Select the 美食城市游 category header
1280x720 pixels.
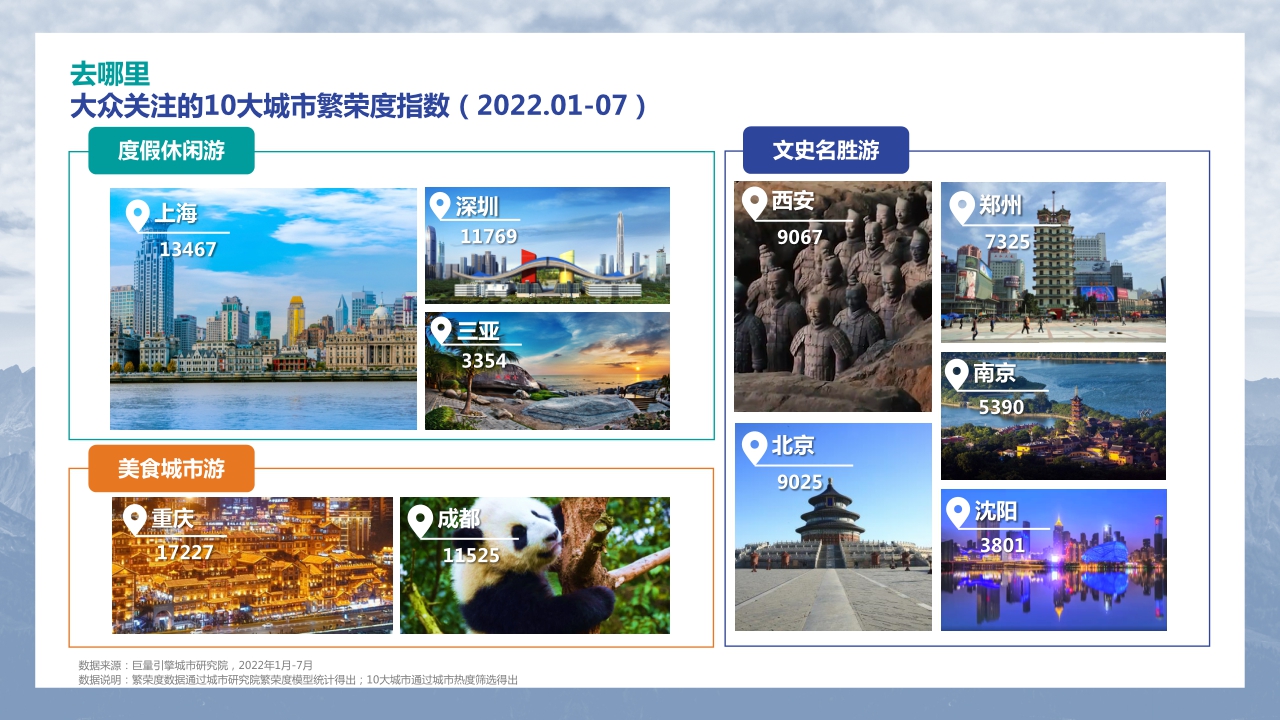click(x=172, y=466)
